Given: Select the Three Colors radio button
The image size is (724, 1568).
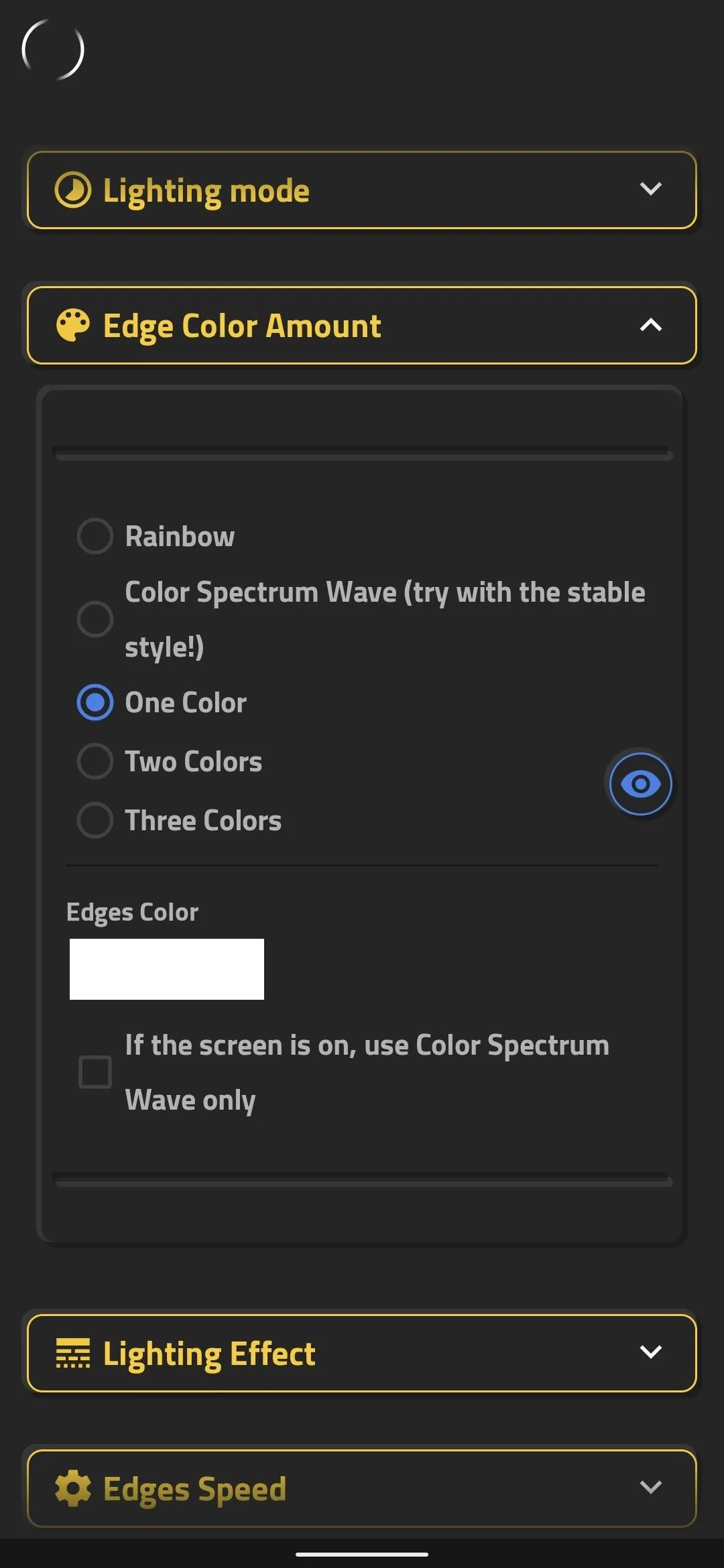Looking at the screenshot, I should pyautogui.click(x=95, y=820).
